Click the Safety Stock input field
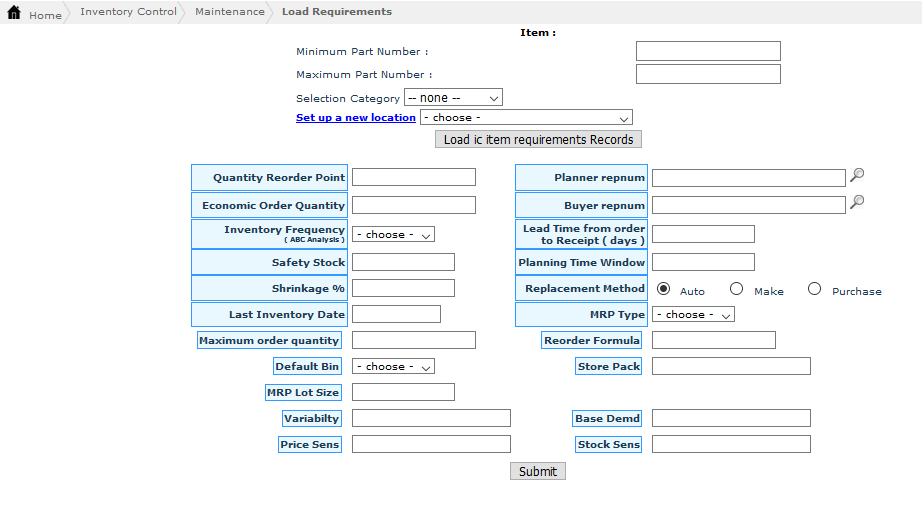Screen dimensions: 922x507 point(403,262)
